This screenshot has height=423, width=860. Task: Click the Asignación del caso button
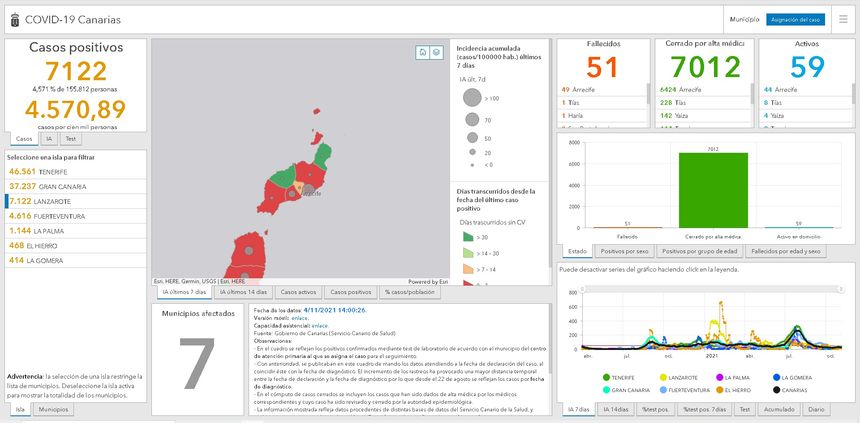(x=796, y=19)
